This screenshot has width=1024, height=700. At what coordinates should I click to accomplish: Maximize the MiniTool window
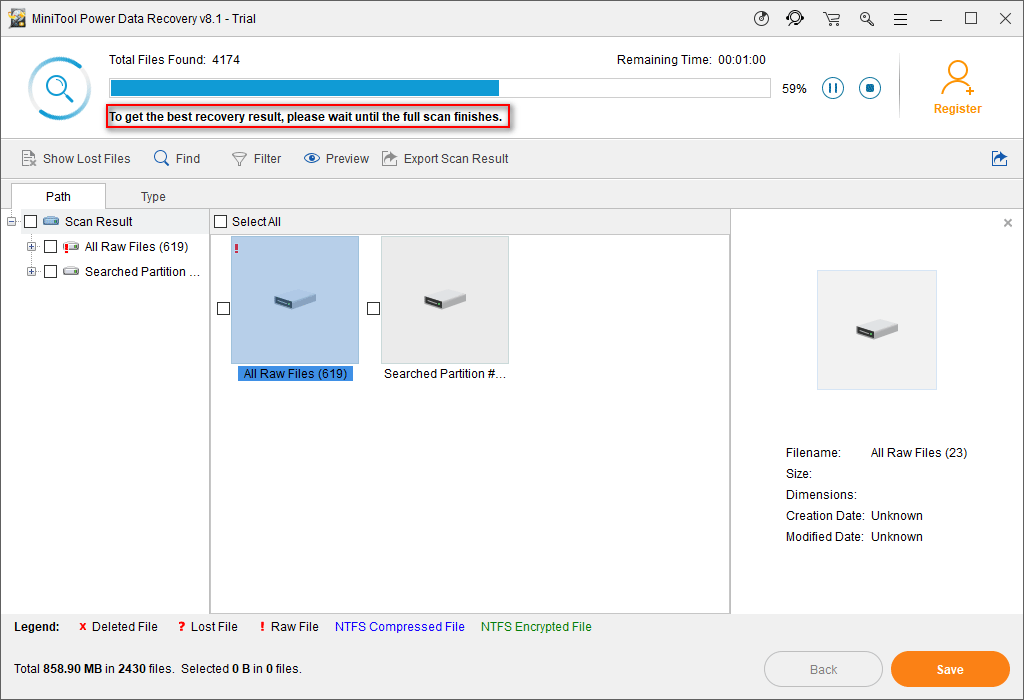click(971, 18)
